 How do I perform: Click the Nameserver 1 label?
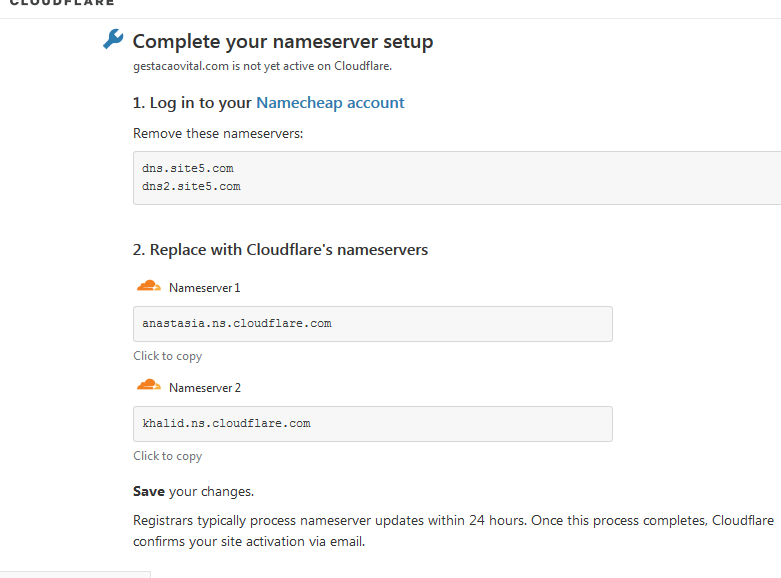click(205, 288)
